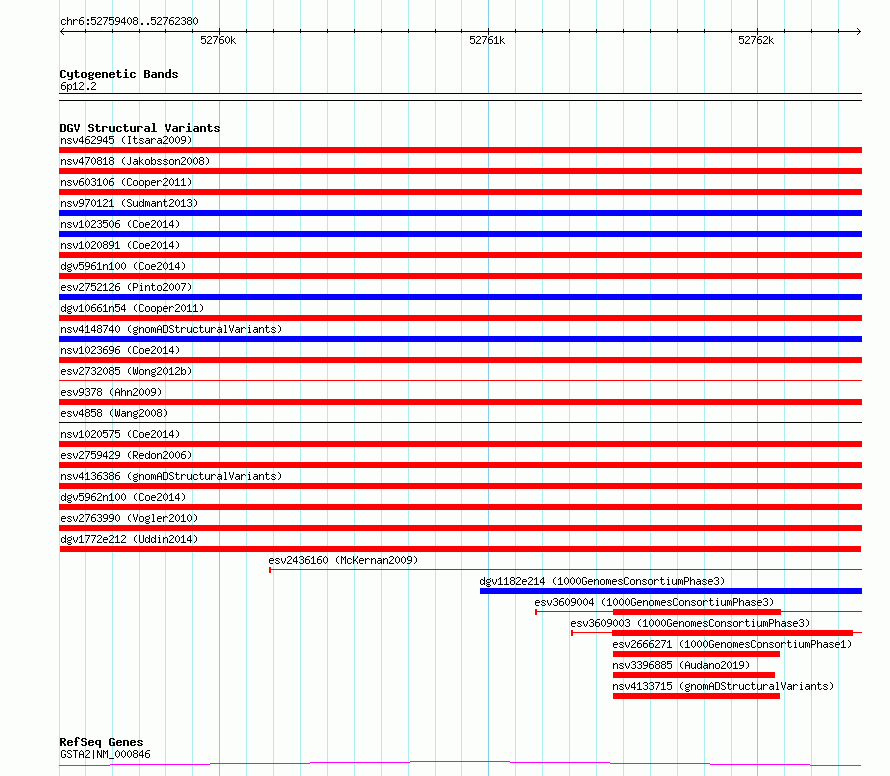Viewport: 890px width, 776px height.
Task: Click the 52760k ruler tick label
Action: click(x=218, y=40)
